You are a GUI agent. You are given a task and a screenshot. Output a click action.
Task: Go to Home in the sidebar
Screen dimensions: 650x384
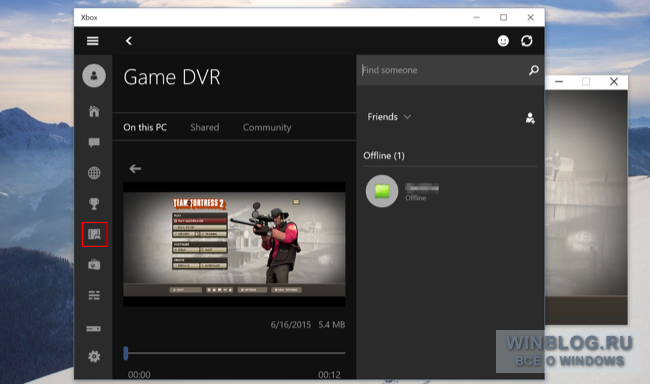(94, 111)
